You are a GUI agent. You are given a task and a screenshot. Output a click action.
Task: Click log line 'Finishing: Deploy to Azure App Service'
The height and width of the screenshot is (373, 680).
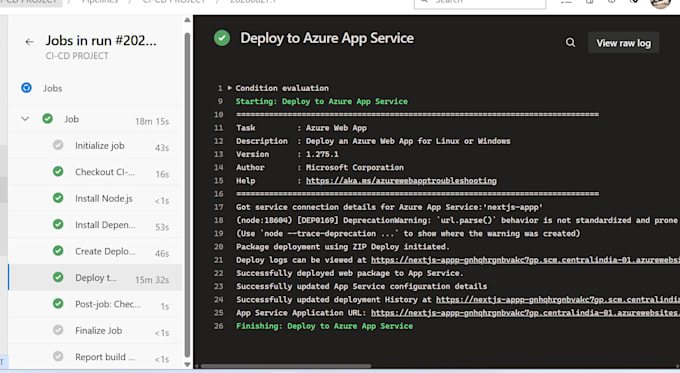324,326
